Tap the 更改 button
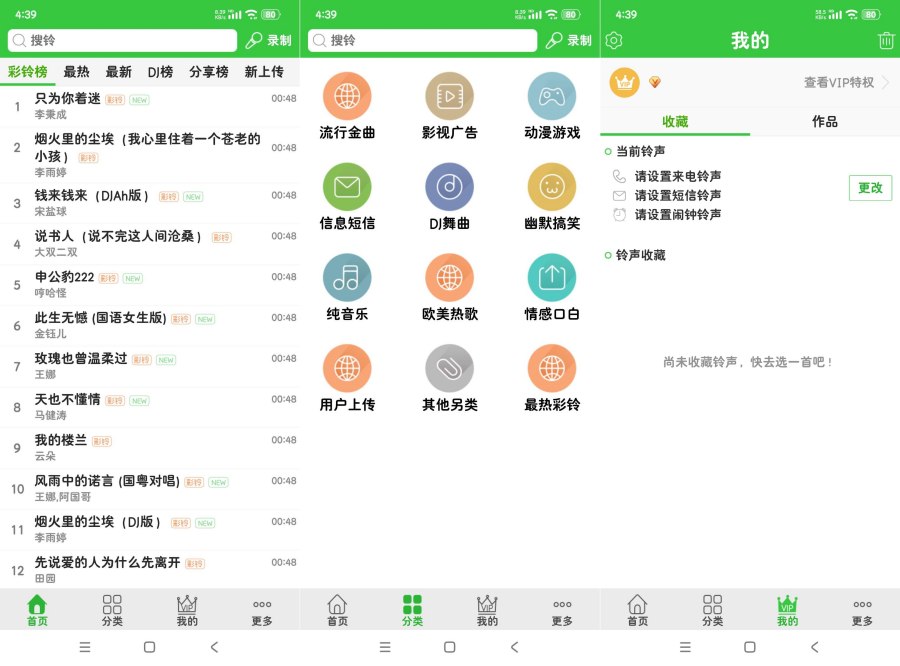Screen dimensions: 900x666 [869, 189]
